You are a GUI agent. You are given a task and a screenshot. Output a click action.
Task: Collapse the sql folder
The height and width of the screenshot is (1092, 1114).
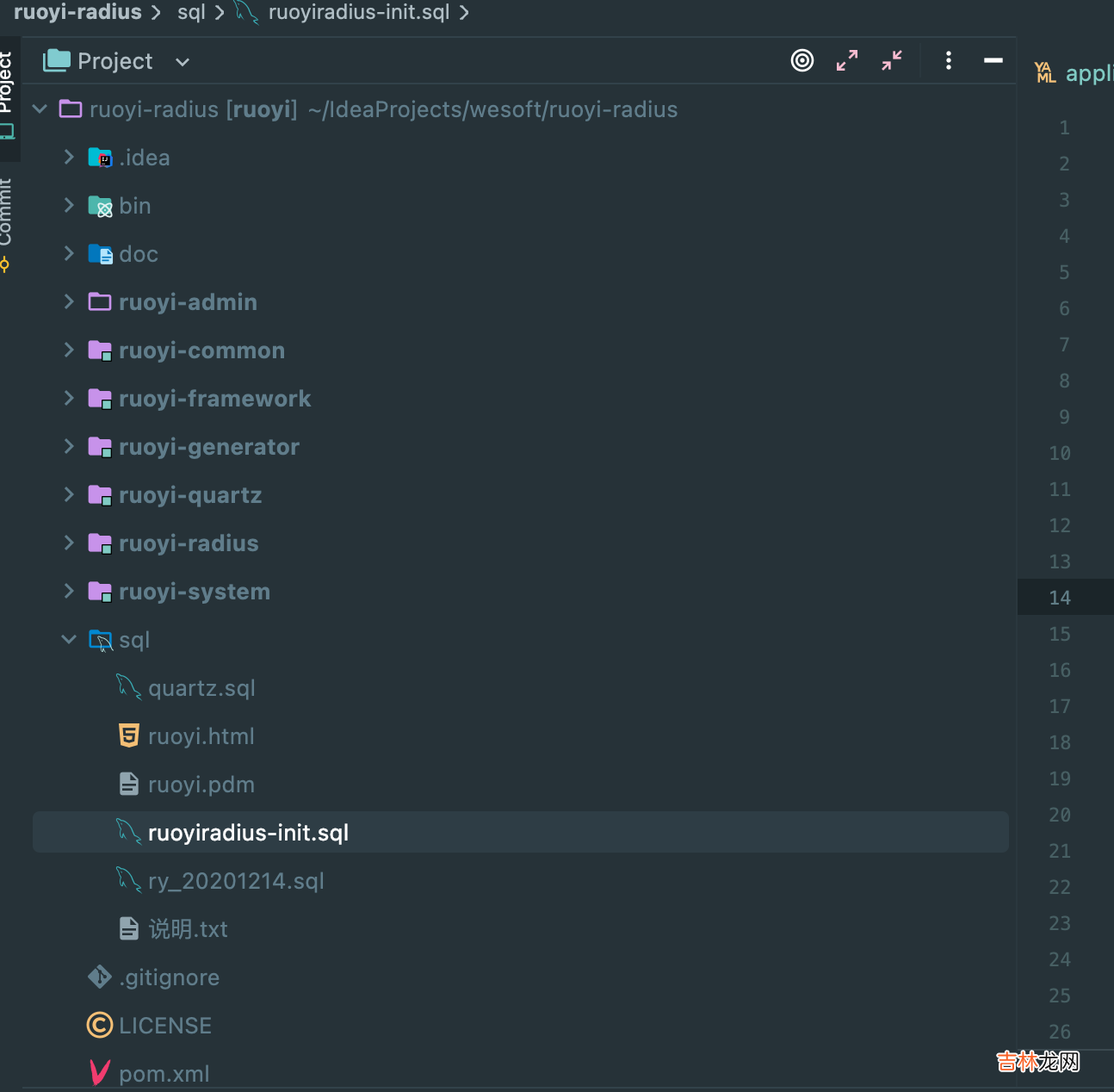point(69,639)
